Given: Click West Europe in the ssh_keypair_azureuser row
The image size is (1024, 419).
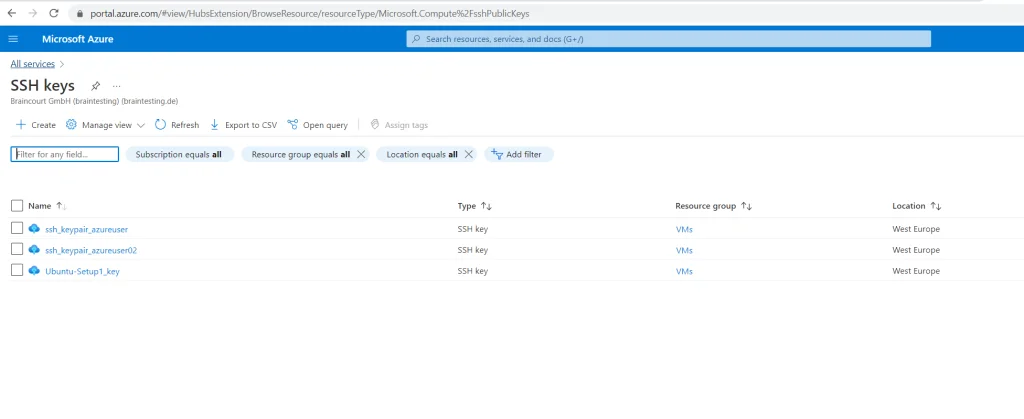Looking at the screenshot, I should tap(916, 229).
